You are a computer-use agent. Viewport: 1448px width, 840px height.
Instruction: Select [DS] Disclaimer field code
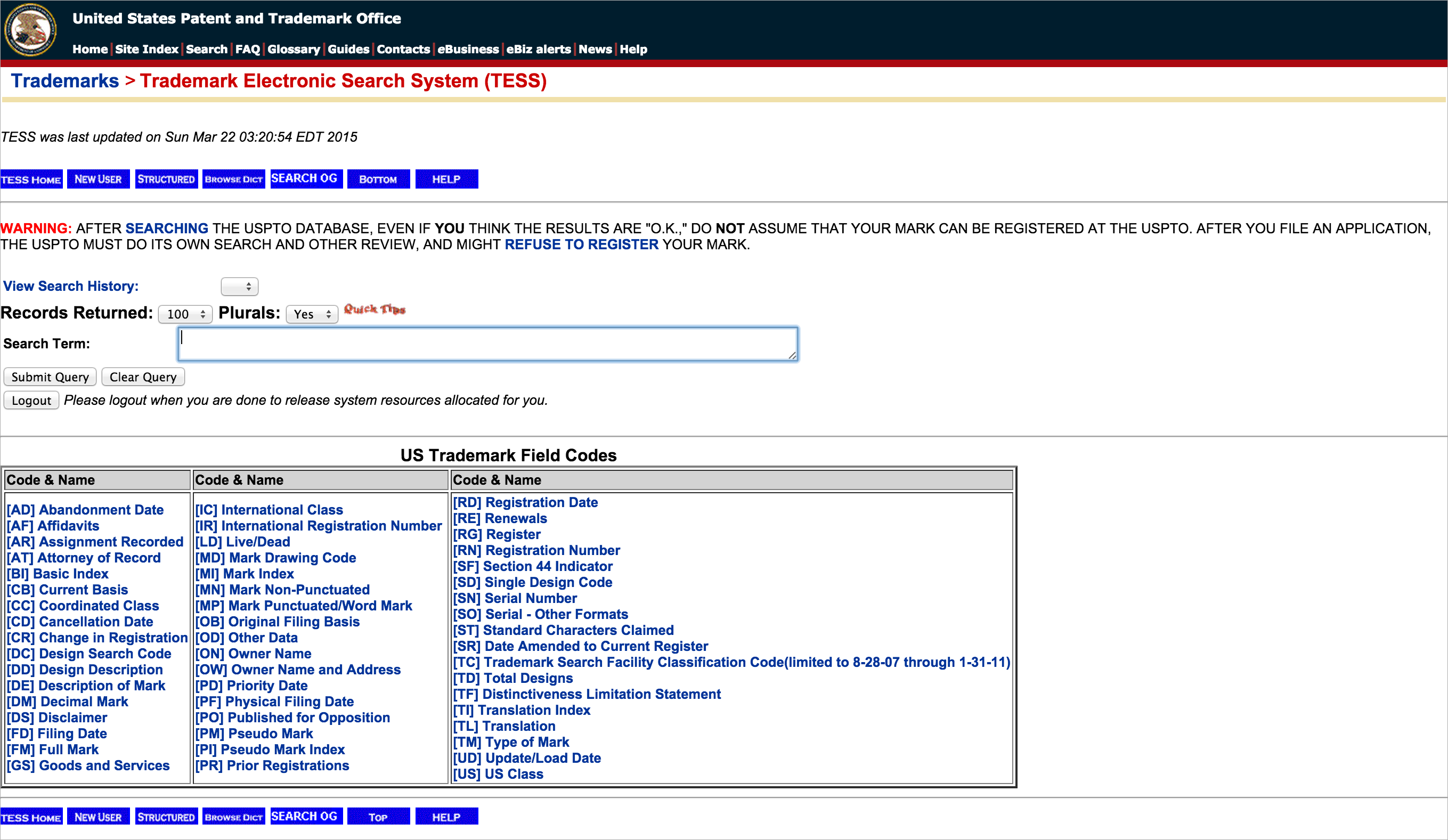click(57, 717)
